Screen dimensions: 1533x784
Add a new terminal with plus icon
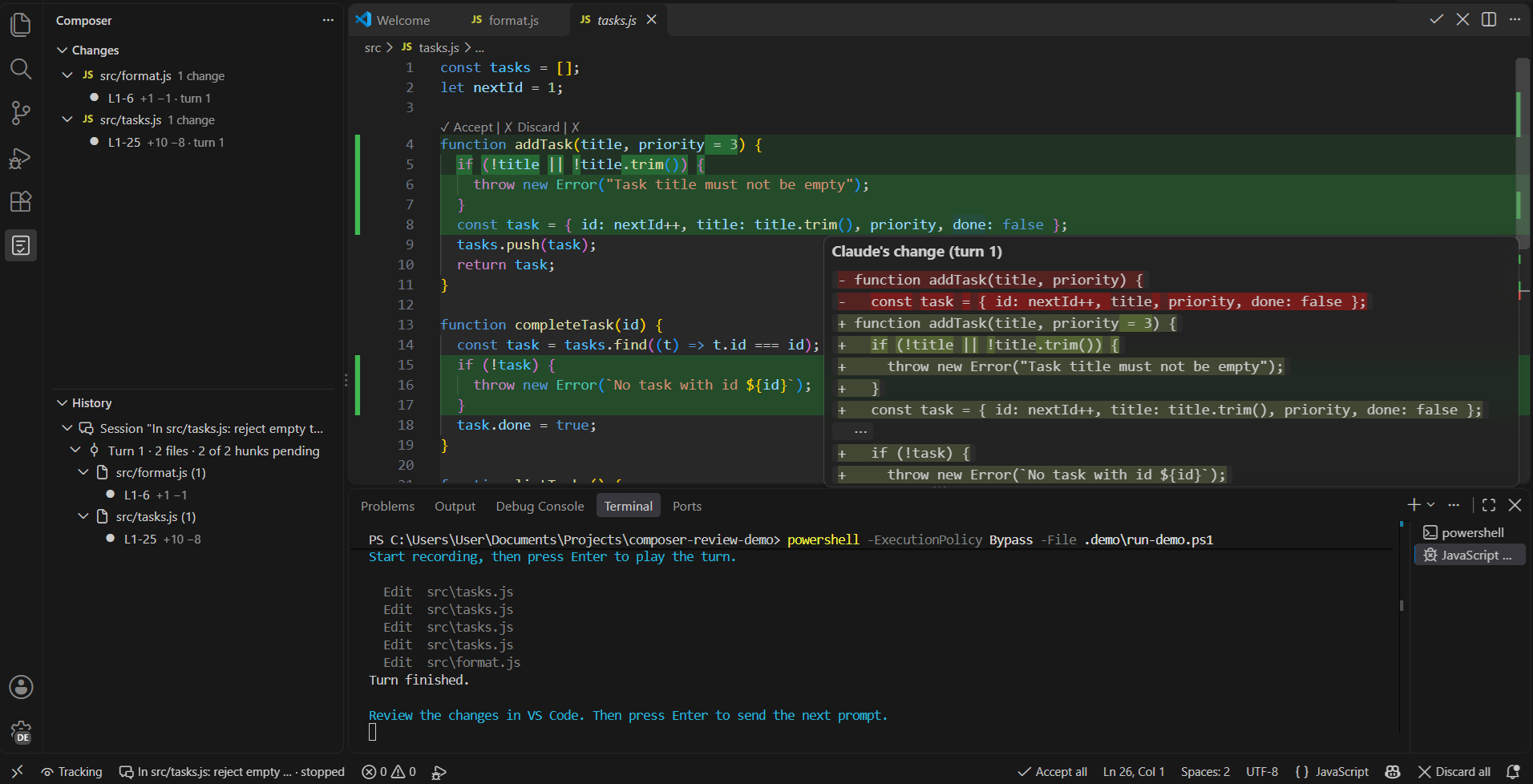pyautogui.click(x=1414, y=504)
